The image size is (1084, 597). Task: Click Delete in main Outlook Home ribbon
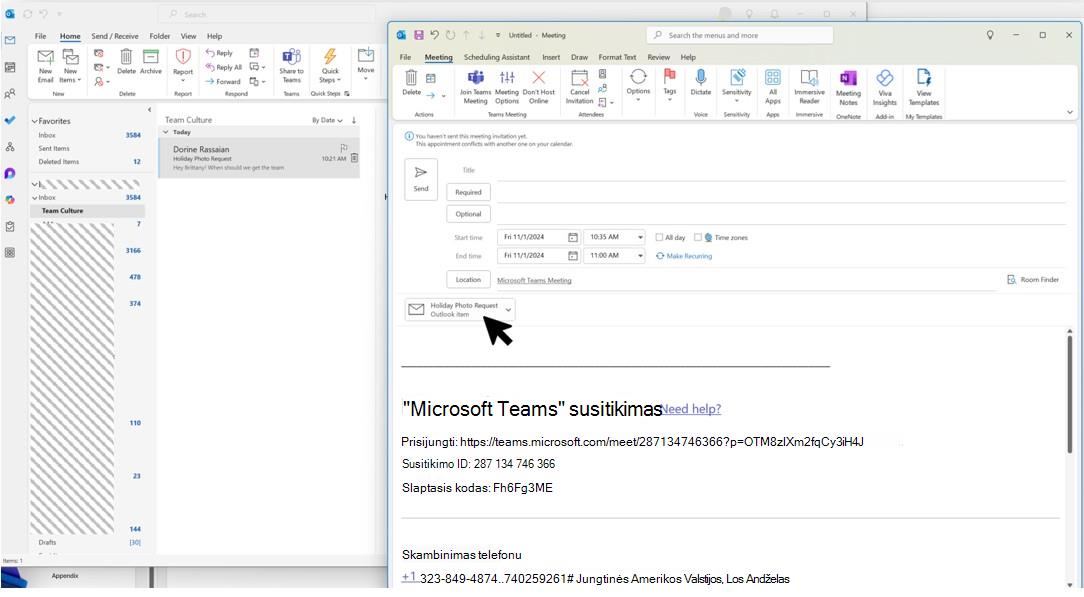click(127, 62)
